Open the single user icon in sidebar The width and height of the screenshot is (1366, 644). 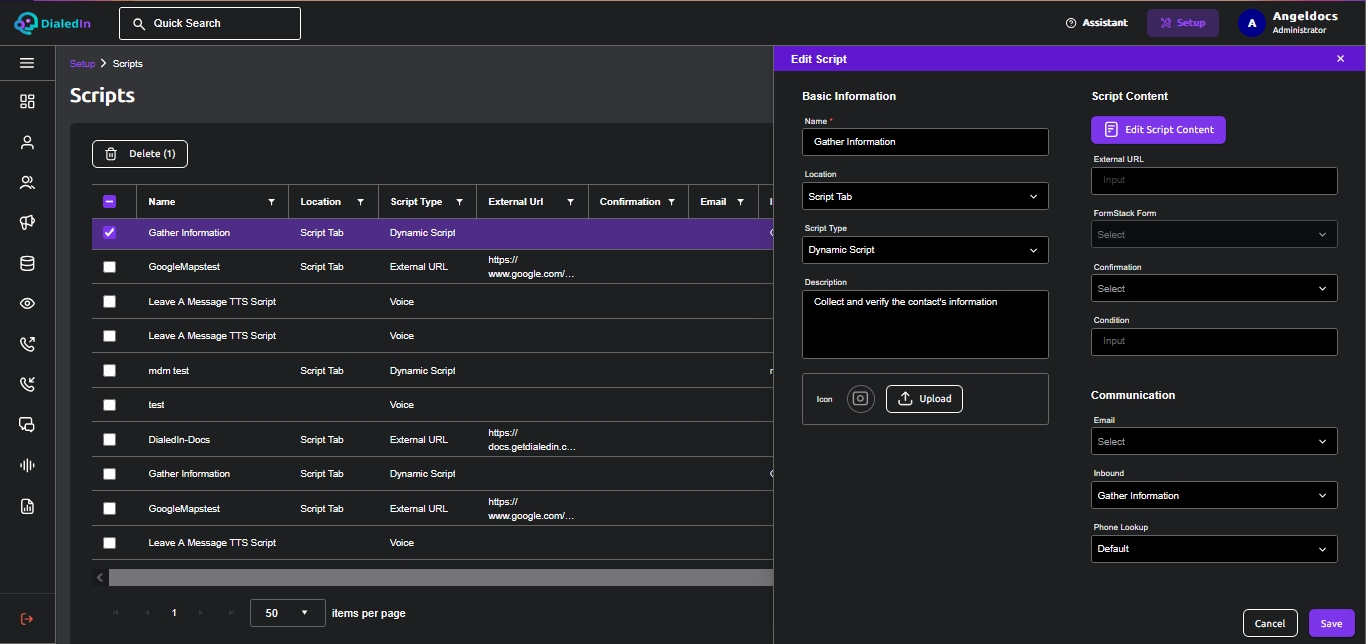[x=27, y=142]
